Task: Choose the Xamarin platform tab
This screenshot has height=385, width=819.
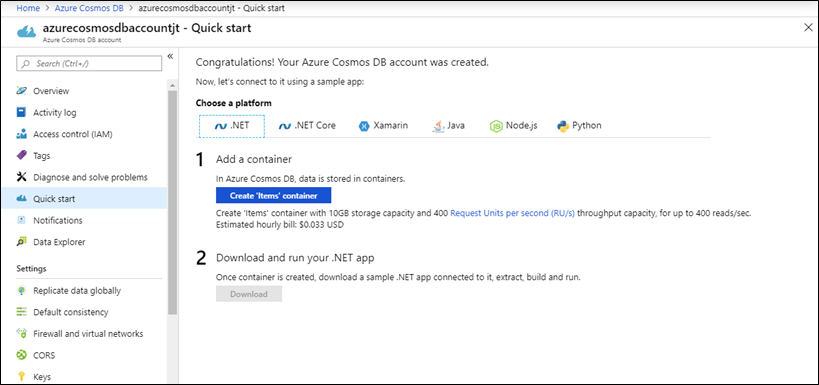Action: [383, 126]
